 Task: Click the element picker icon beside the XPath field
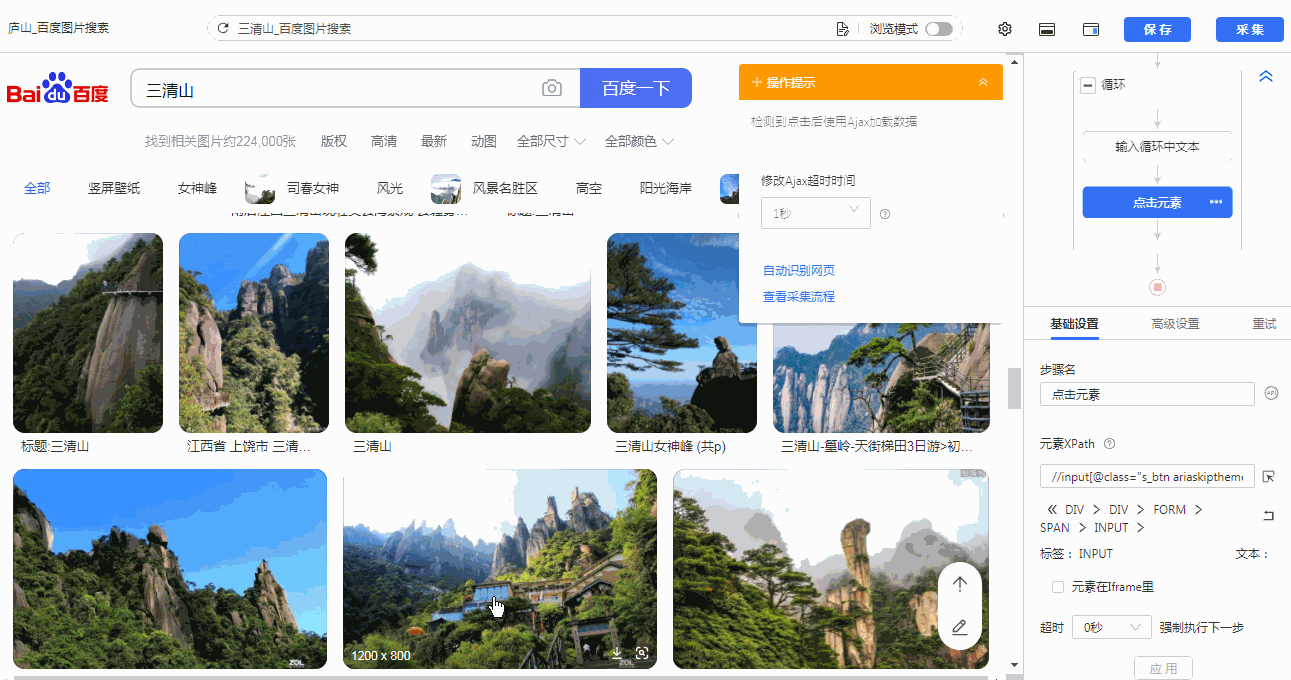1269,477
